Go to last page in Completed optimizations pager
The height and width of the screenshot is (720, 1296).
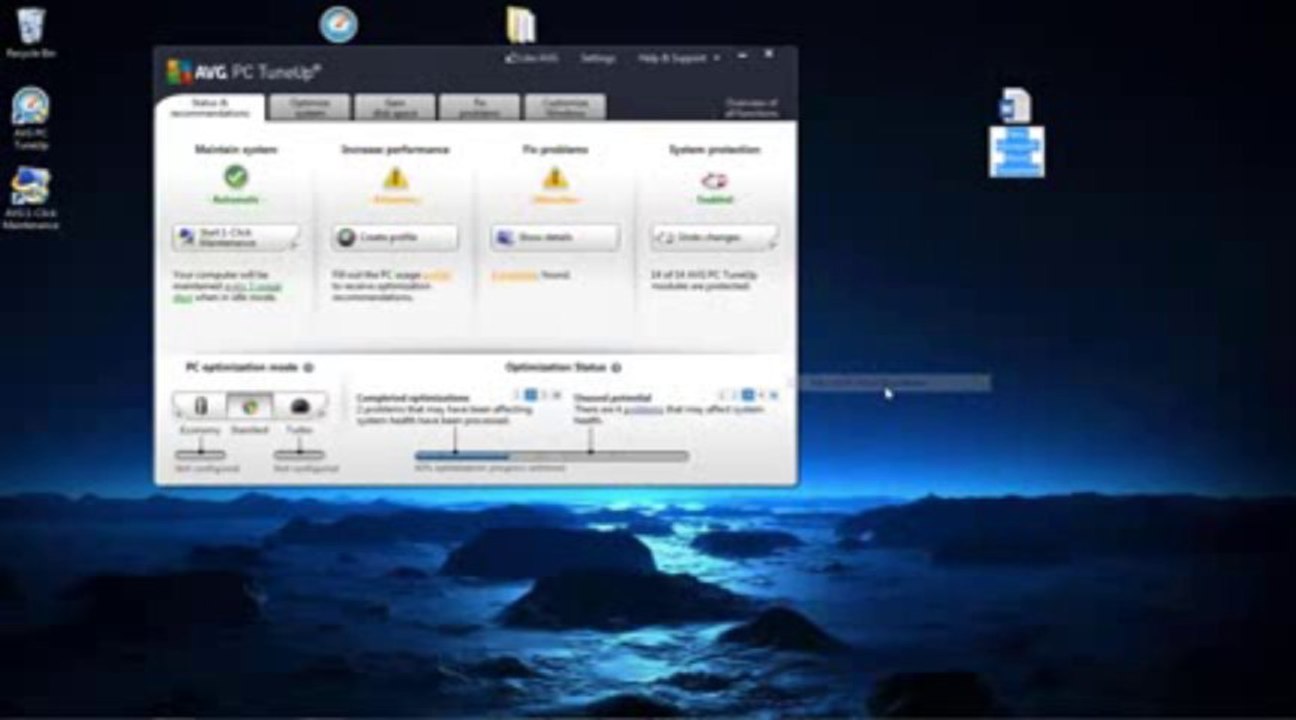coord(557,395)
